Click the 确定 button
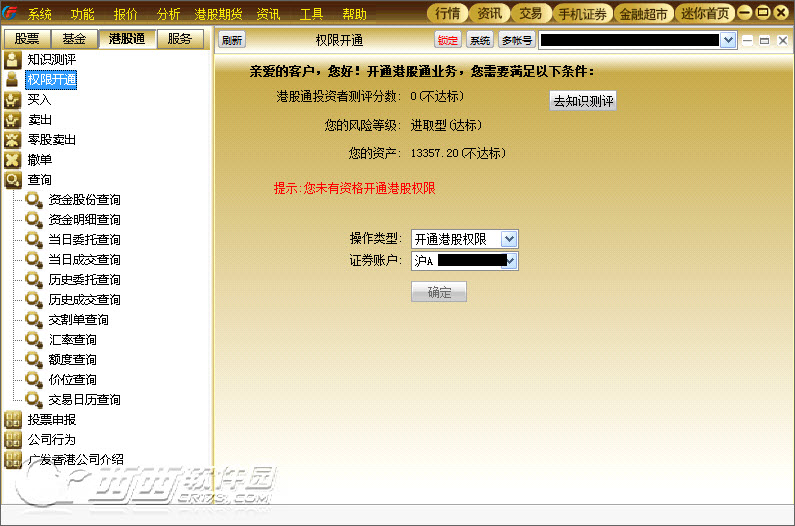The width and height of the screenshot is (795, 526). pos(439,292)
